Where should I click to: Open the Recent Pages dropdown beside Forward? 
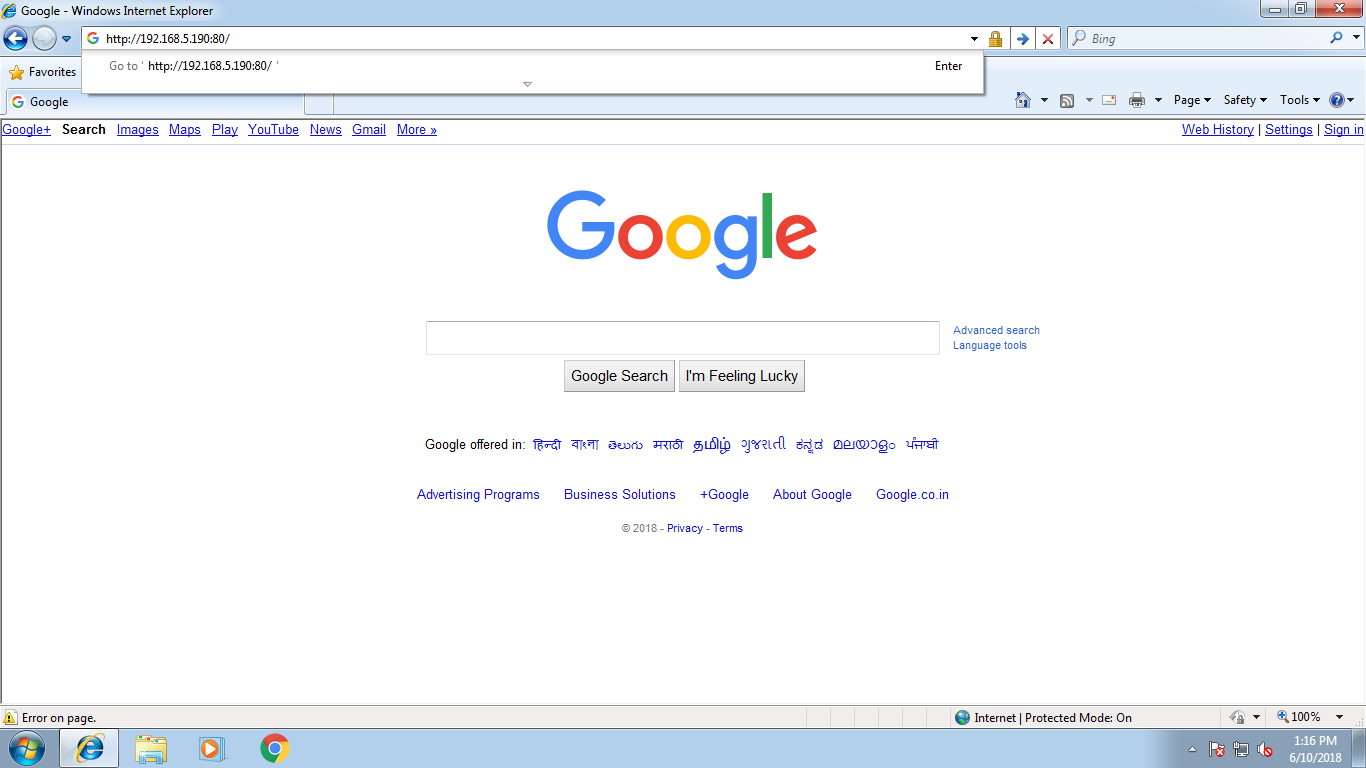tap(67, 39)
